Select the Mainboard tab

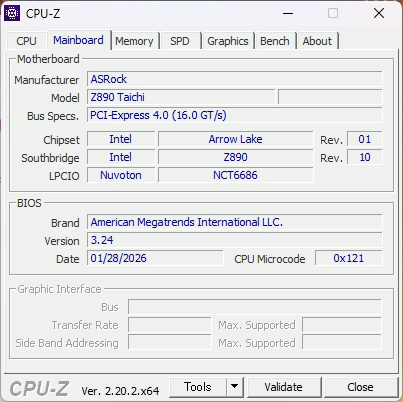[x=78, y=40]
